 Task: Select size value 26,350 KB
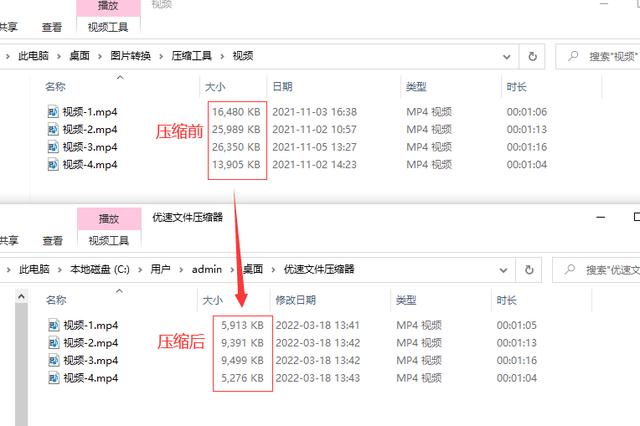tap(236, 146)
